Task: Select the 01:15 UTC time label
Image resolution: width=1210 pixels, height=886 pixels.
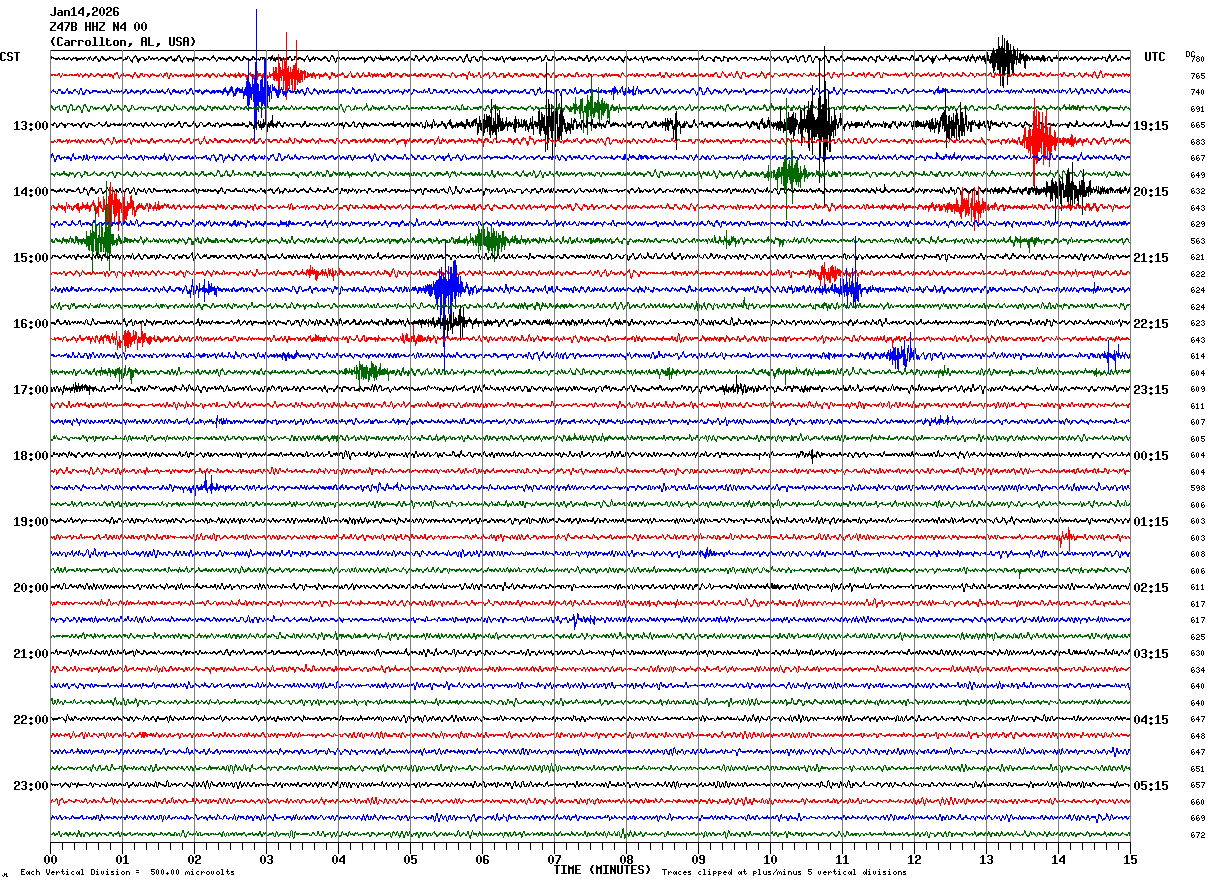Action: (1152, 522)
